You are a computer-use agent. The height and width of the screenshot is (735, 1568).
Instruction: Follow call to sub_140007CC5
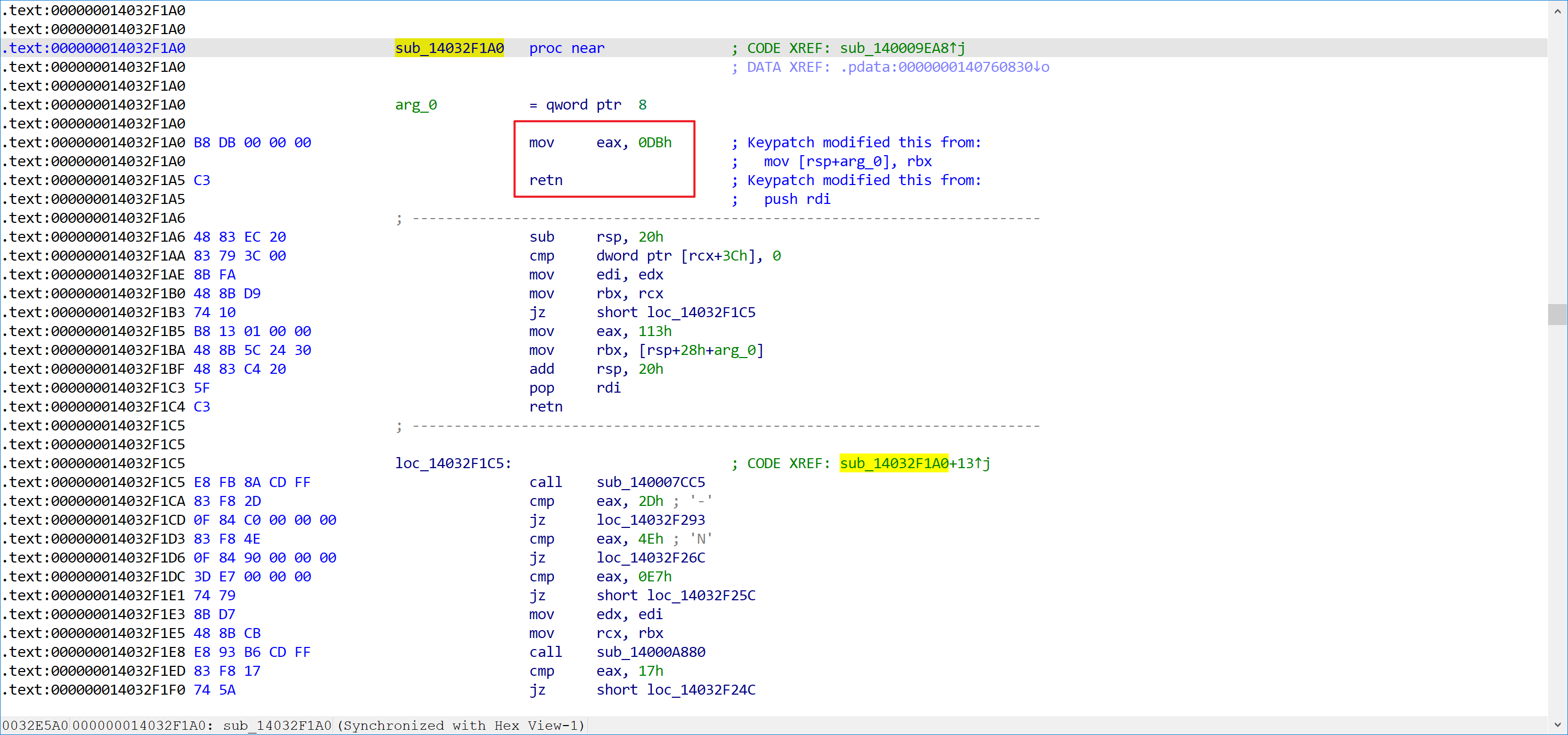(x=650, y=482)
